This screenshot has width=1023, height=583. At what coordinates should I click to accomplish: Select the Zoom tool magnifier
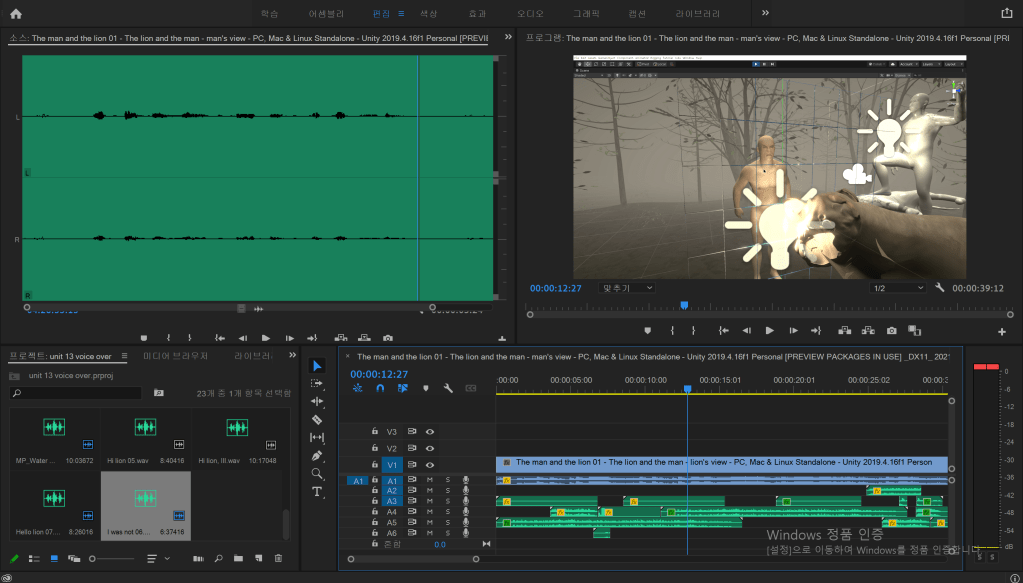coord(317,473)
